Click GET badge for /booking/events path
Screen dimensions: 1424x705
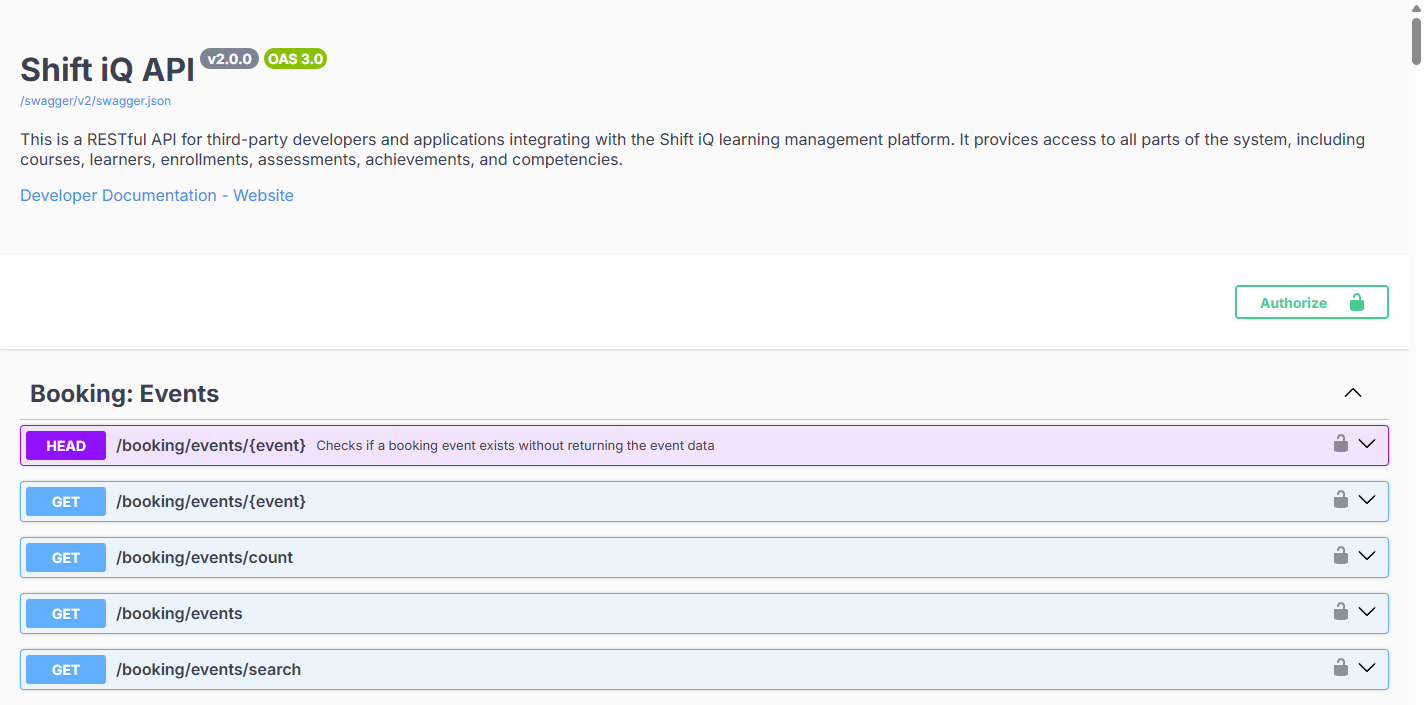pyautogui.click(x=66, y=614)
